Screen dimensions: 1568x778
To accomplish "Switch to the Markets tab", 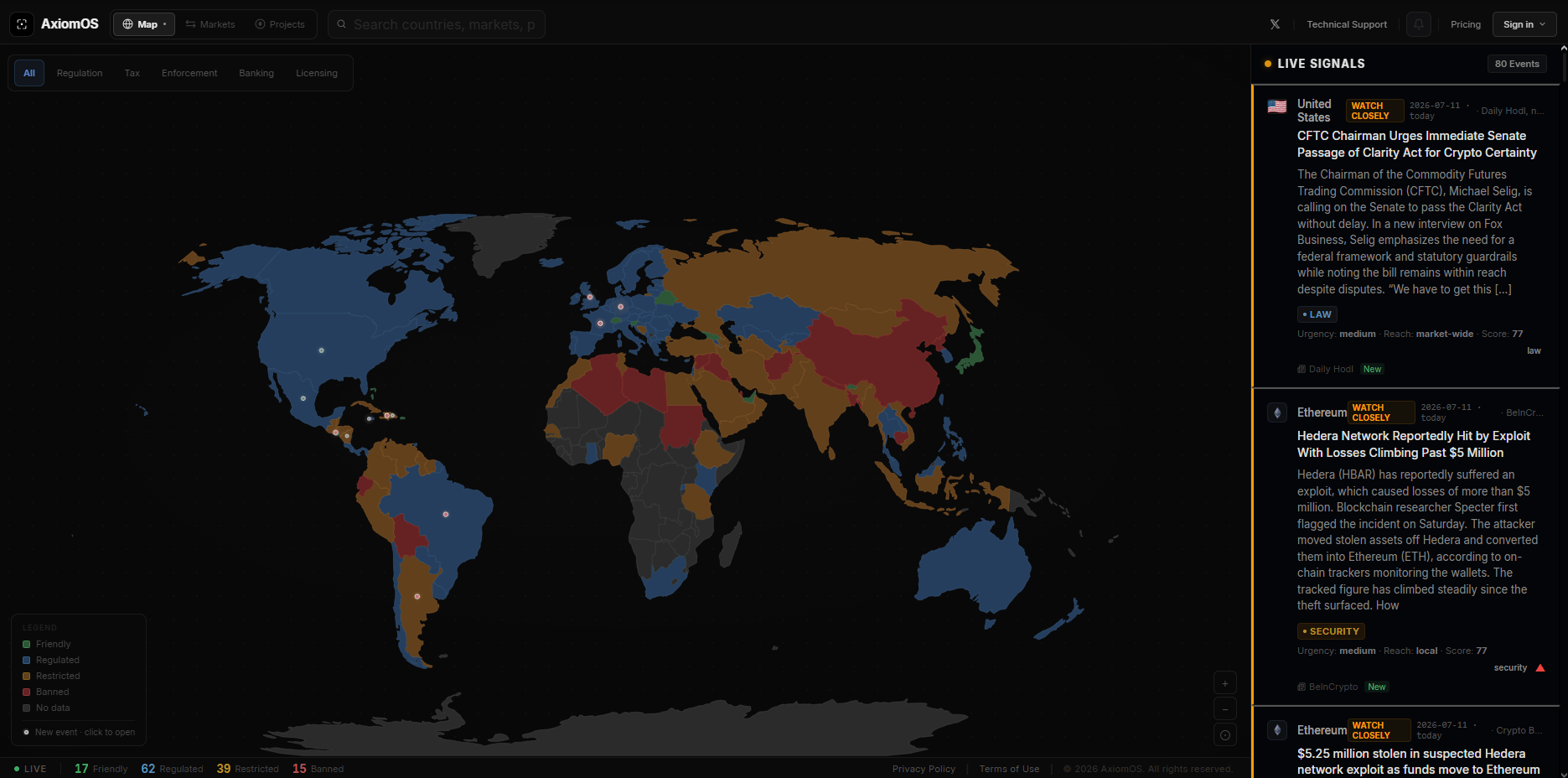I will click(x=210, y=24).
